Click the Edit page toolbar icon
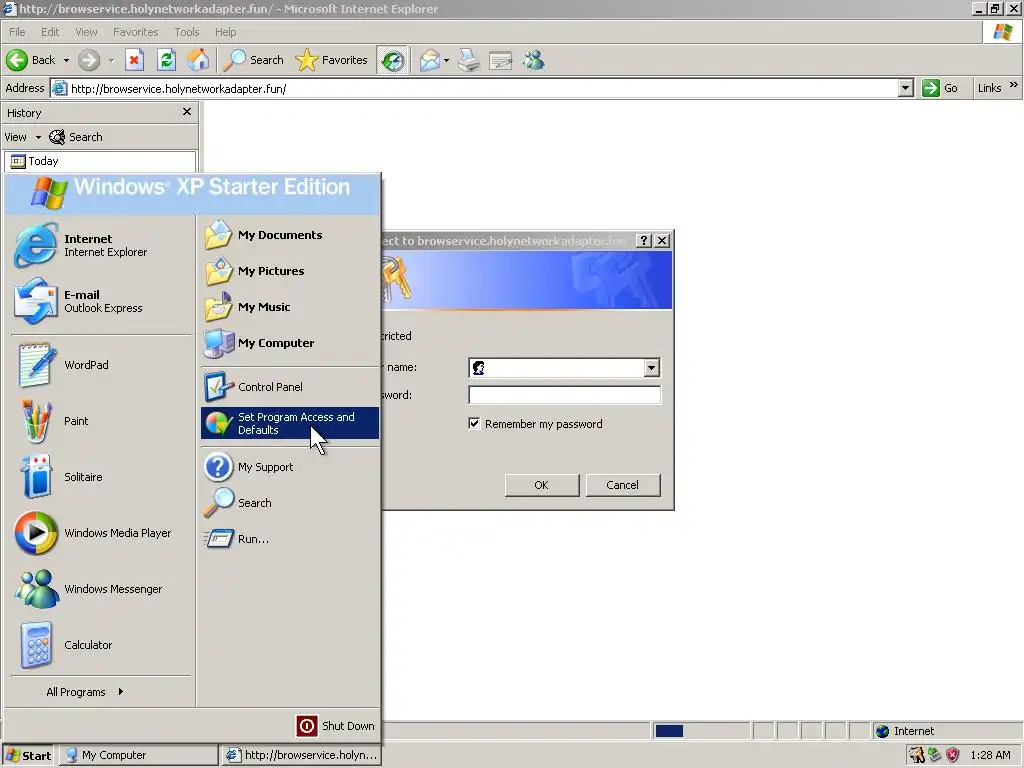The width and height of the screenshot is (1024, 768). click(x=501, y=60)
